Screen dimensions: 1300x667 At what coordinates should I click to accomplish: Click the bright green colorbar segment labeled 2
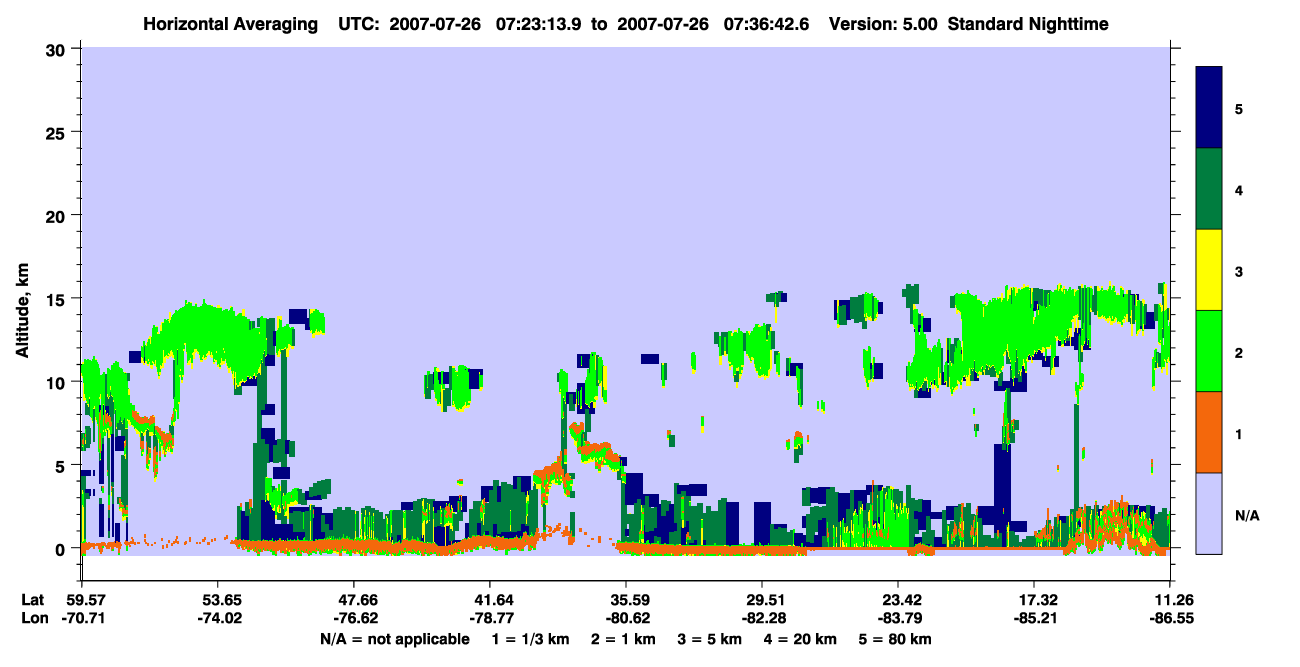click(x=1209, y=351)
